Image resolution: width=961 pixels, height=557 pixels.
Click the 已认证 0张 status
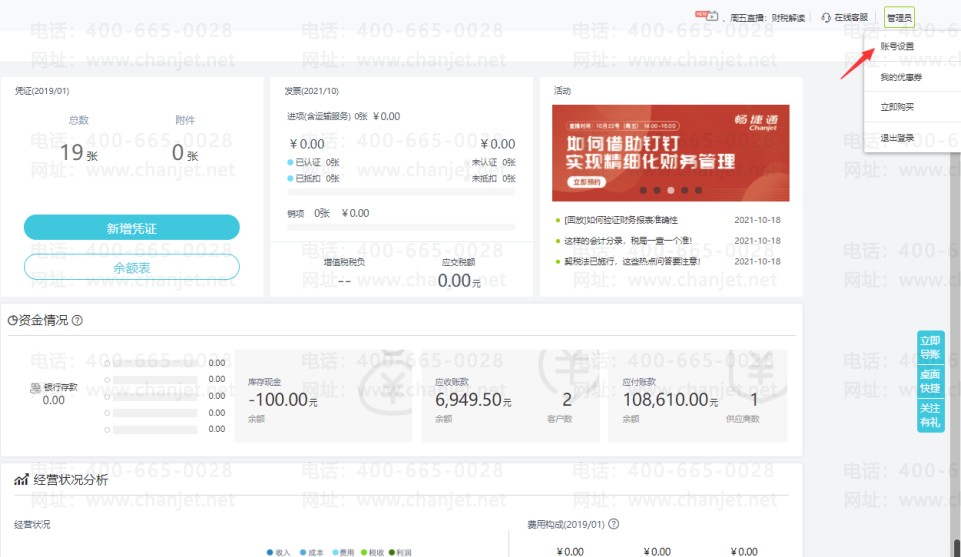click(x=313, y=162)
